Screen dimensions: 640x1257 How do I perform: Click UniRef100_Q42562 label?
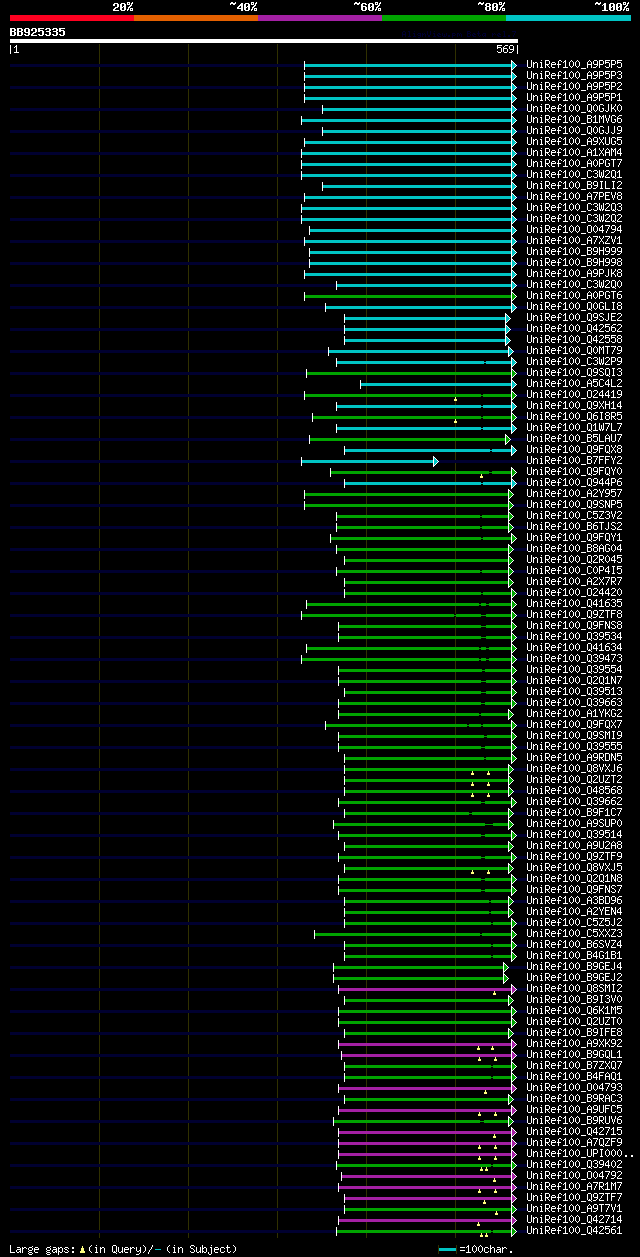pos(573,328)
